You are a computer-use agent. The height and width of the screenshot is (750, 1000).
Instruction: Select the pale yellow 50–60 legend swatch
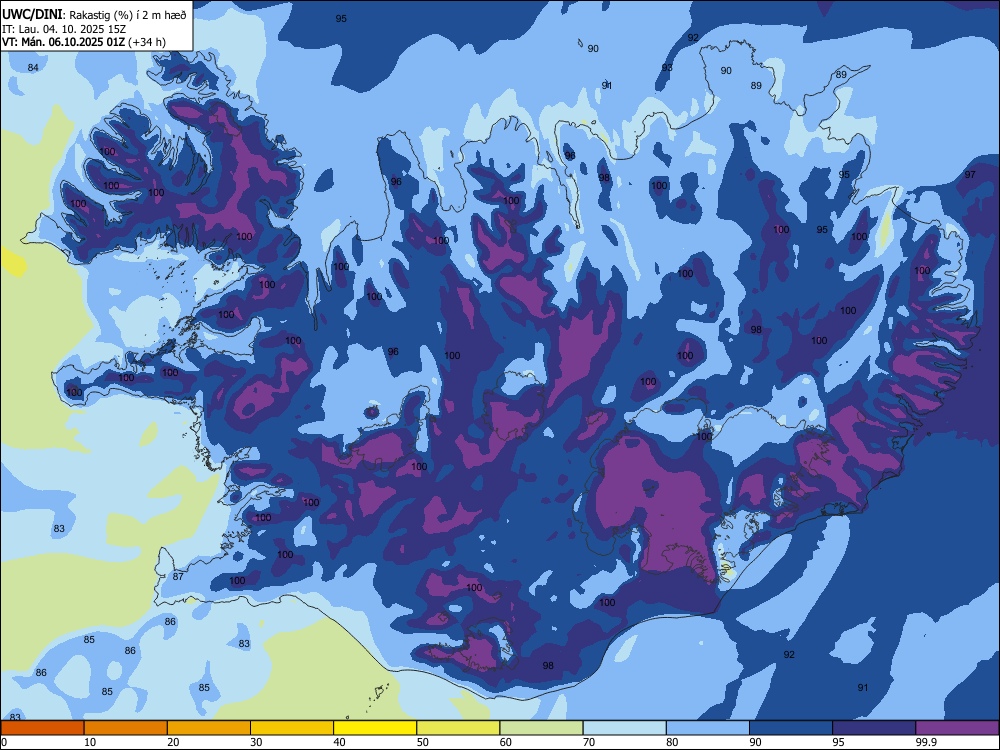click(x=458, y=728)
